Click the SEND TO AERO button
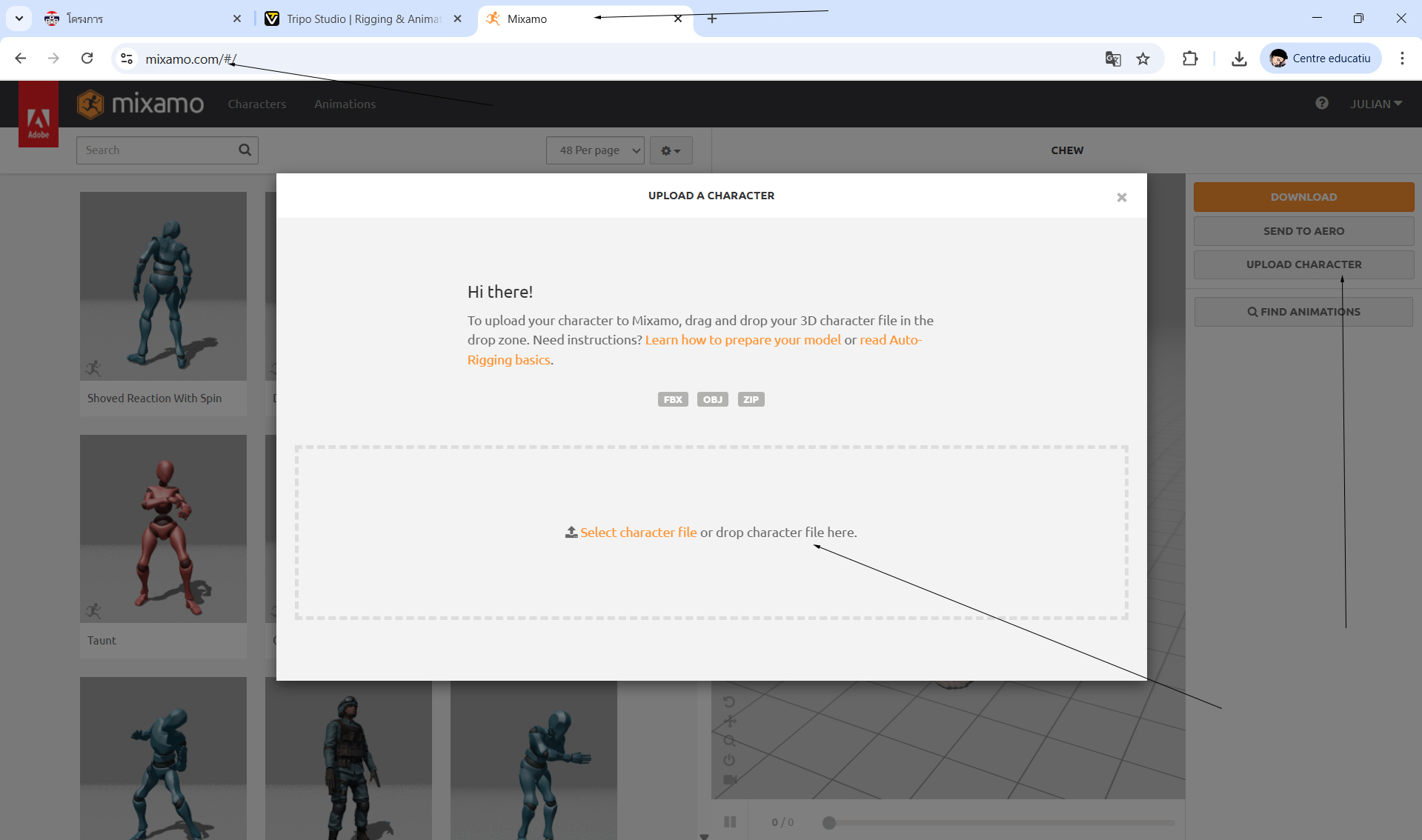Viewport: 1422px width, 840px height. click(x=1303, y=231)
